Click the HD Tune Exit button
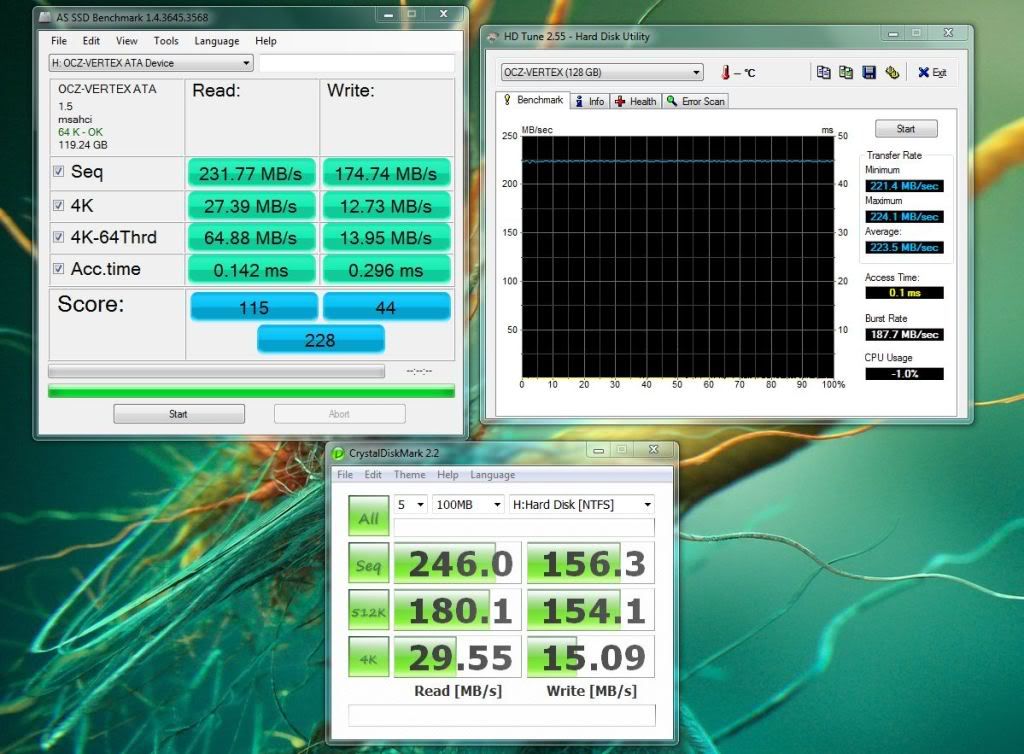This screenshot has width=1024, height=754. pyautogui.click(x=932, y=72)
